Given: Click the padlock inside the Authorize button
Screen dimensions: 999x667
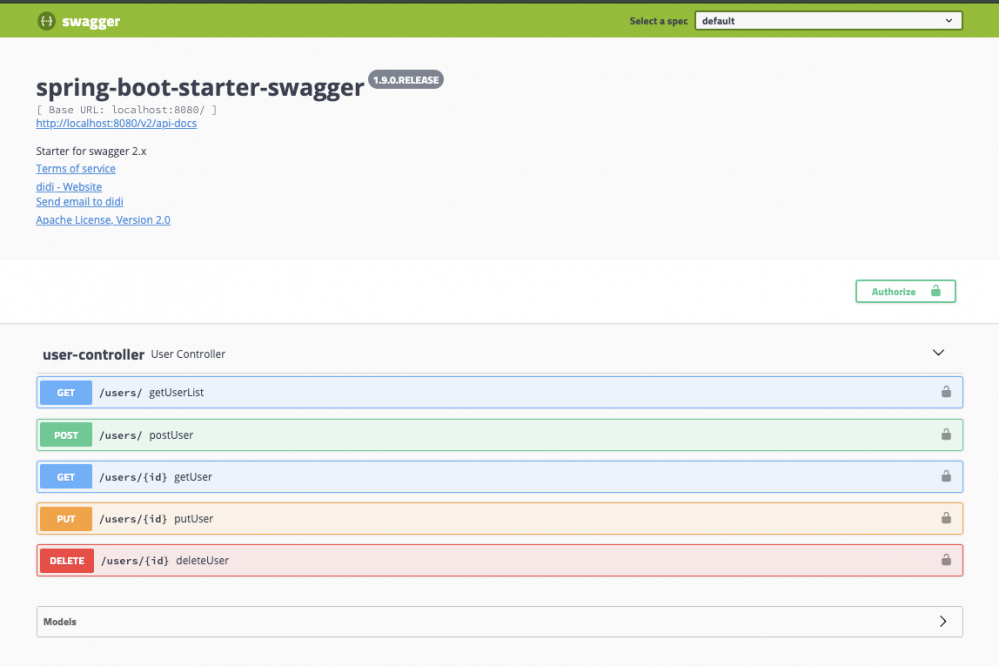Looking at the screenshot, I should pos(934,291).
